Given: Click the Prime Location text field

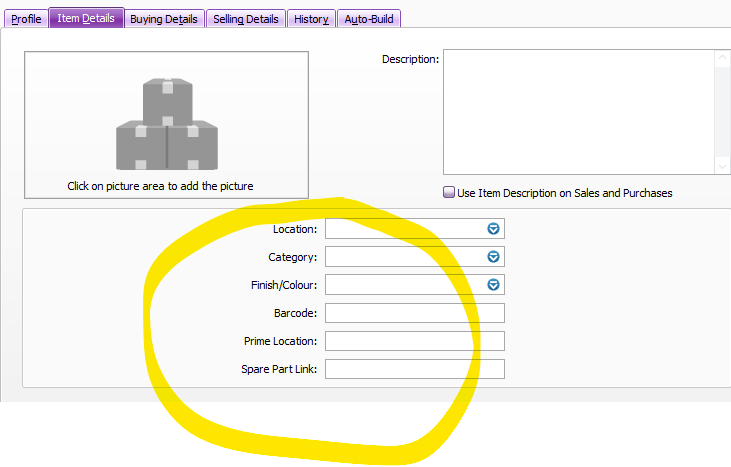Looking at the screenshot, I should [414, 341].
